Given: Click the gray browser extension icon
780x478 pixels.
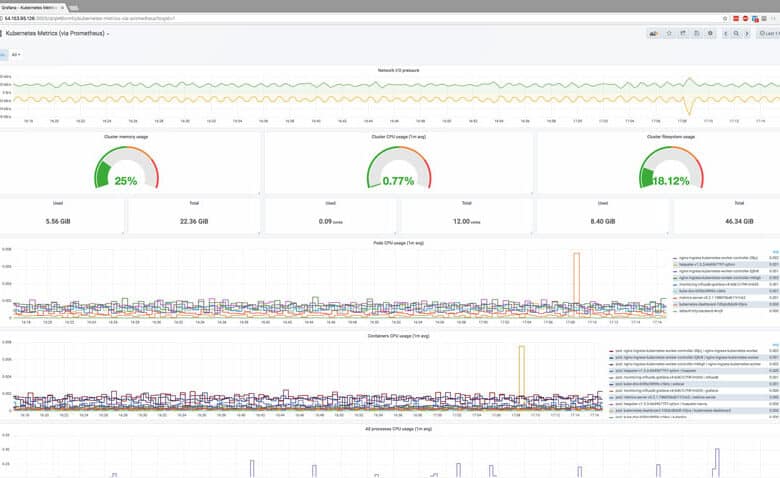Looking at the screenshot, I should click(x=764, y=18).
